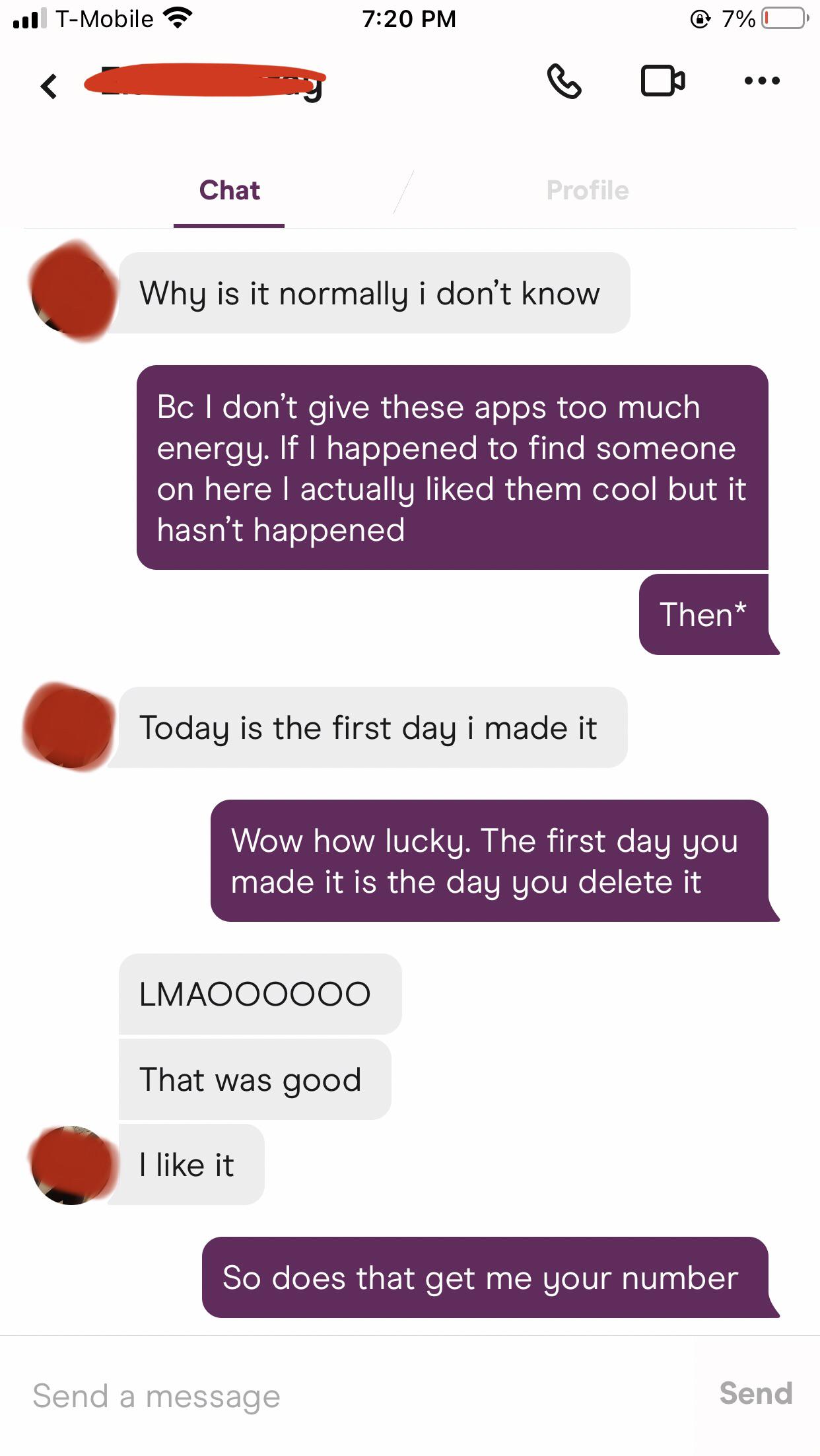The width and height of the screenshot is (820, 1456).
Task: Start a voice call with phone icon
Action: tap(564, 81)
